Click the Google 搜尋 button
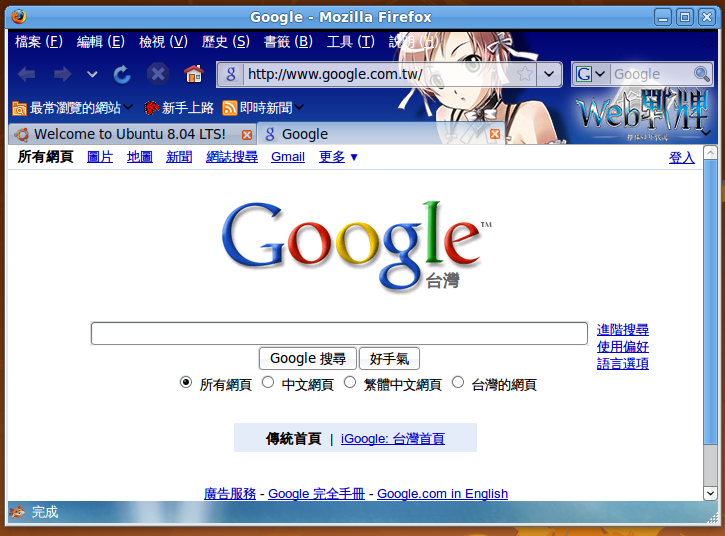The width and height of the screenshot is (725, 536). point(307,358)
